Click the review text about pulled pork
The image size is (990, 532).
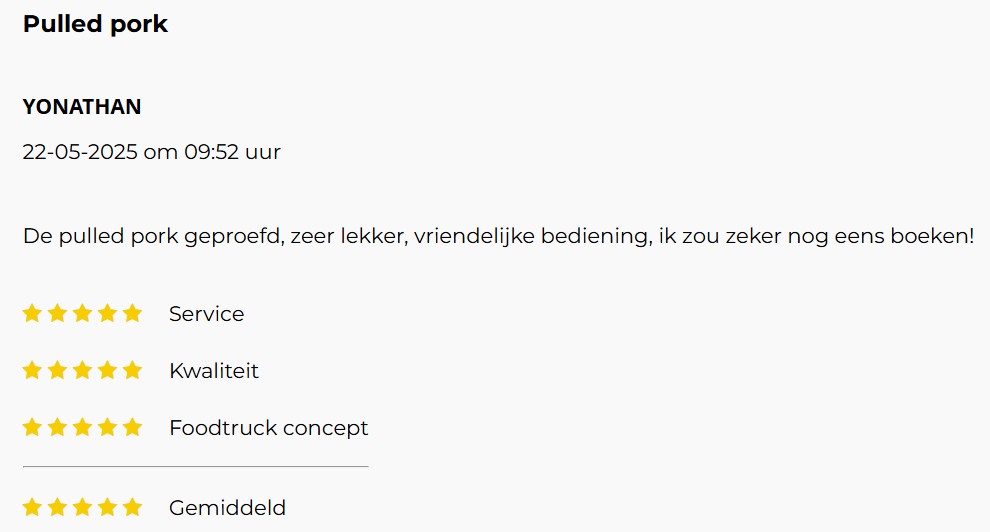pos(499,236)
